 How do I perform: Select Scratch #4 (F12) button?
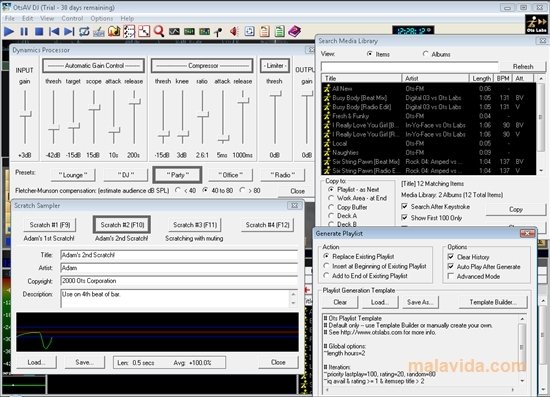tap(268, 225)
